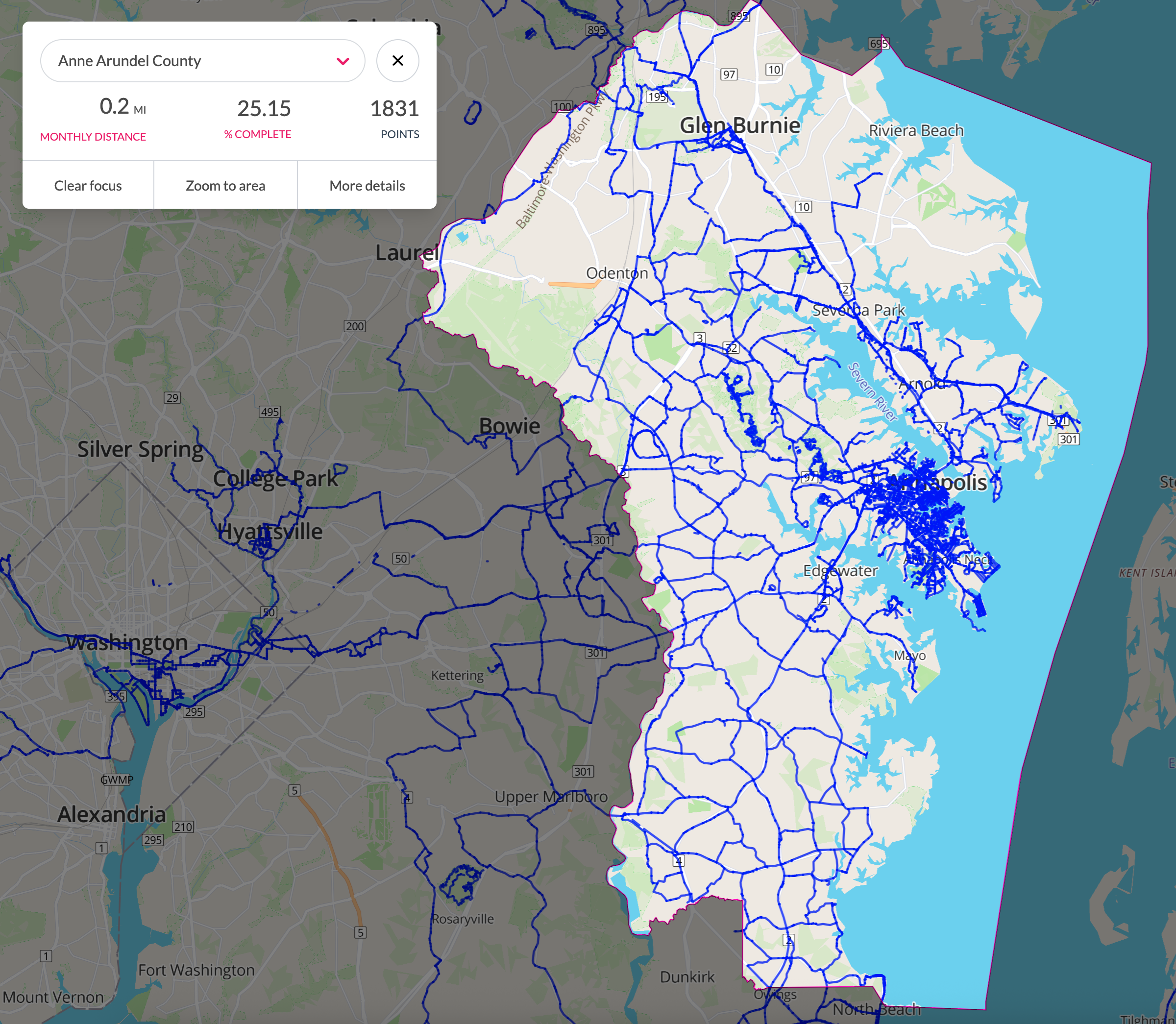Click the route 210 shield near Alexandria
1176x1024 pixels.
pyautogui.click(x=183, y=827)
